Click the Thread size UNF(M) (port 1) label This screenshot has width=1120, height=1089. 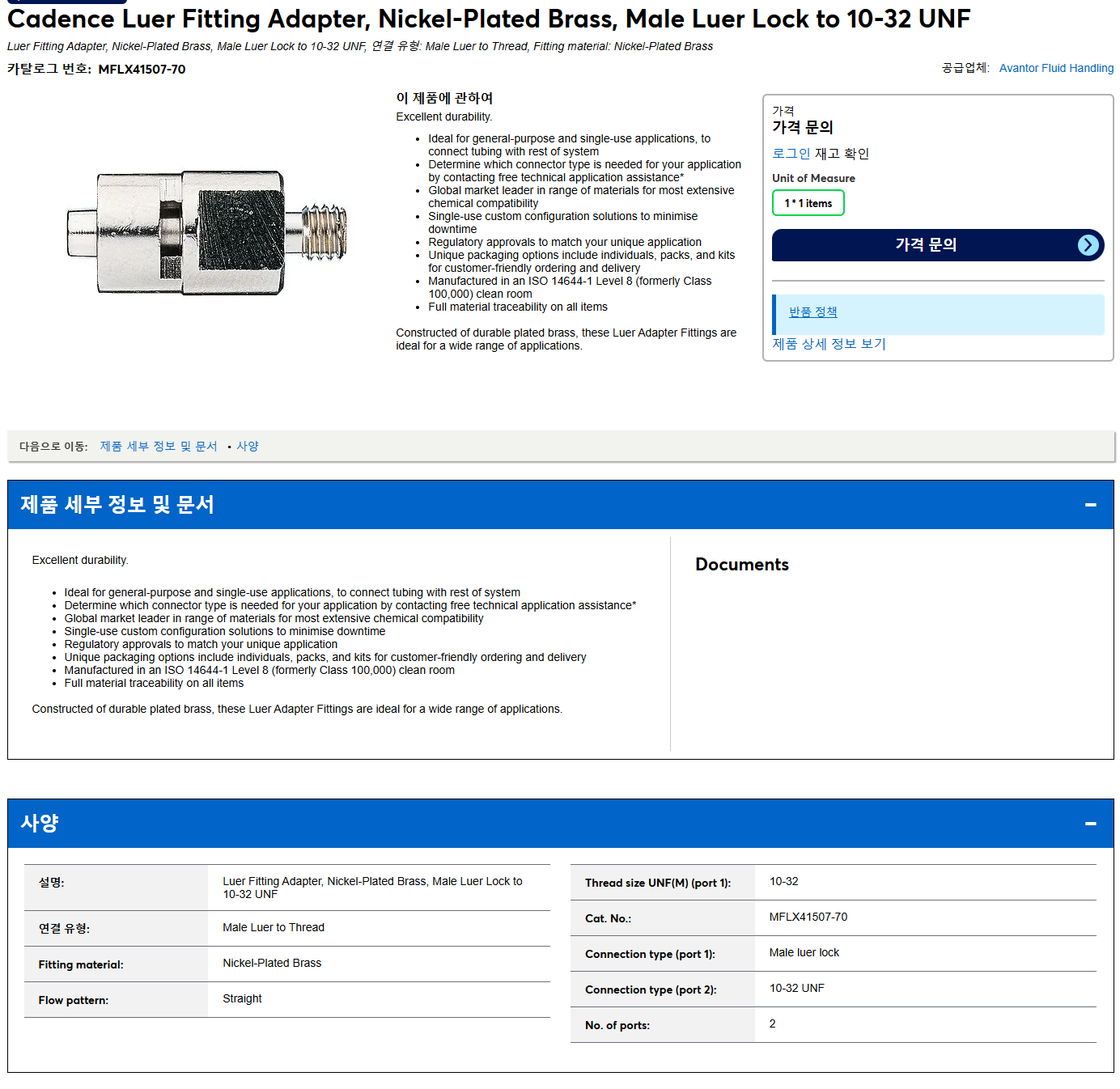658,883
